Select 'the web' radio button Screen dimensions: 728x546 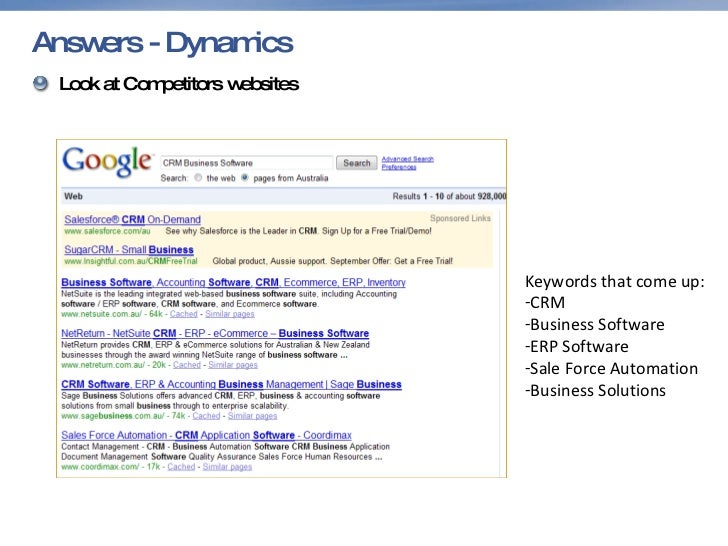tap(198, 178)
